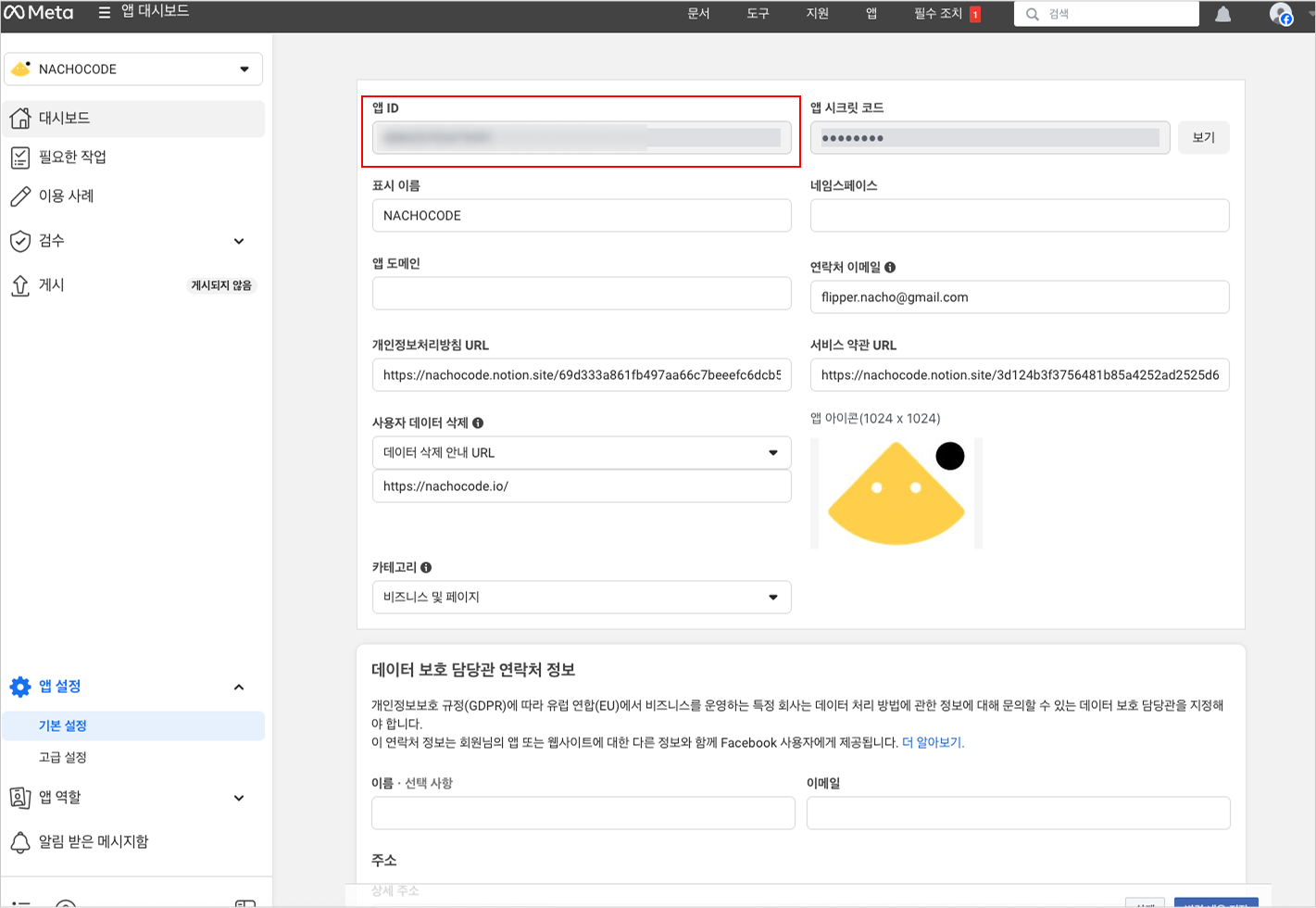Expand the 검수 sidebar section

click(x=239, y=241)
